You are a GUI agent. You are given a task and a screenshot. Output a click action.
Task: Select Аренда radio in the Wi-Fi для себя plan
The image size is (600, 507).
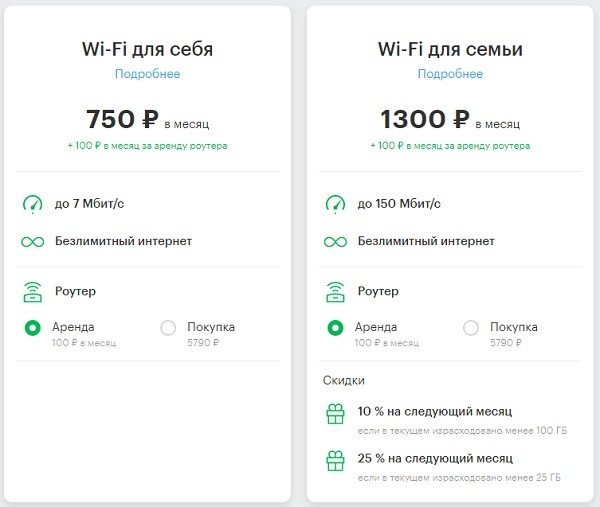[33, 328]
